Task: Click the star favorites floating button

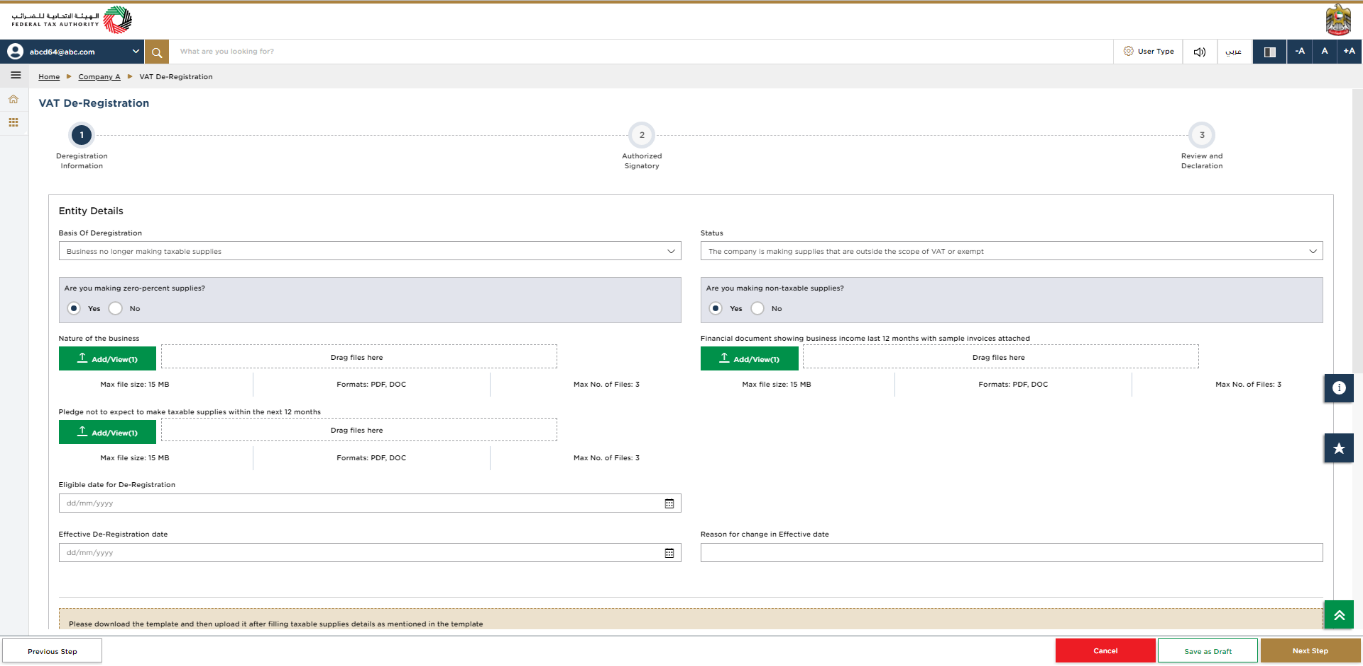Action: 1339,448
